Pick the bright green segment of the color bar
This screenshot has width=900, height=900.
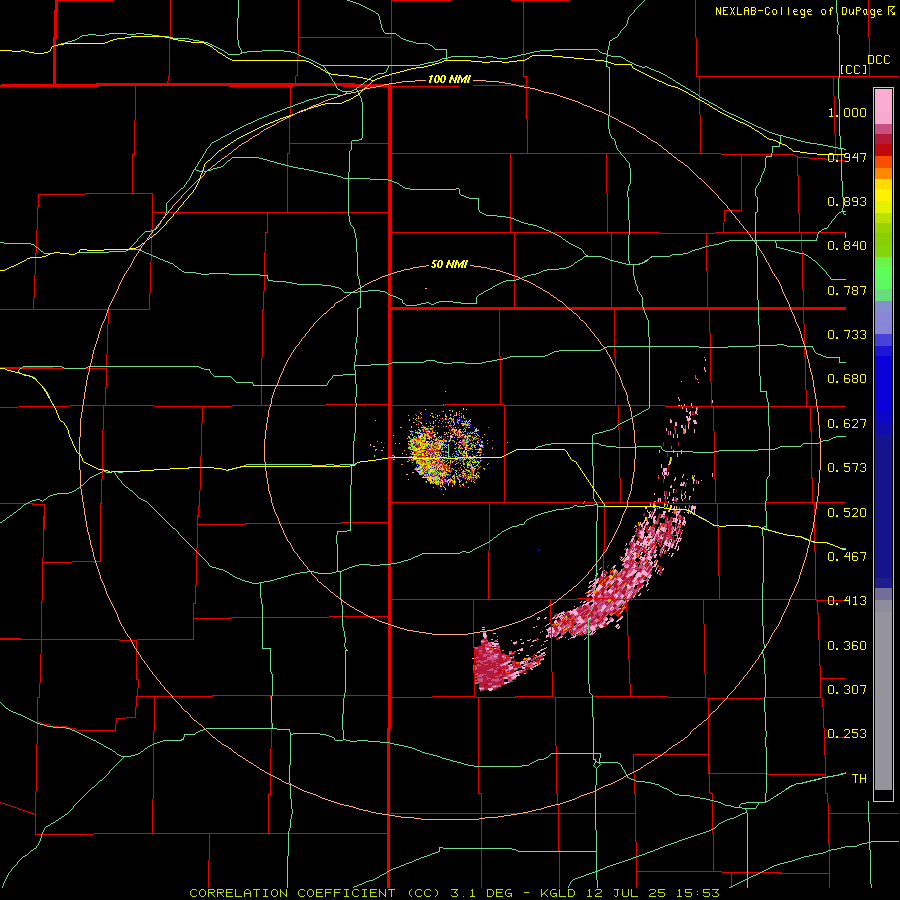(x=883, y=273)
